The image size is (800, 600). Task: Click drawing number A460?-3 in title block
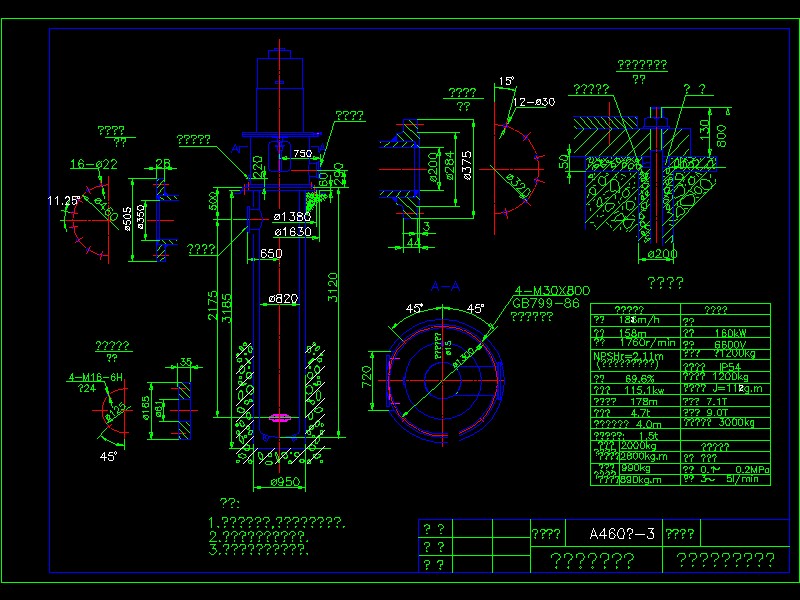point(622,534)
